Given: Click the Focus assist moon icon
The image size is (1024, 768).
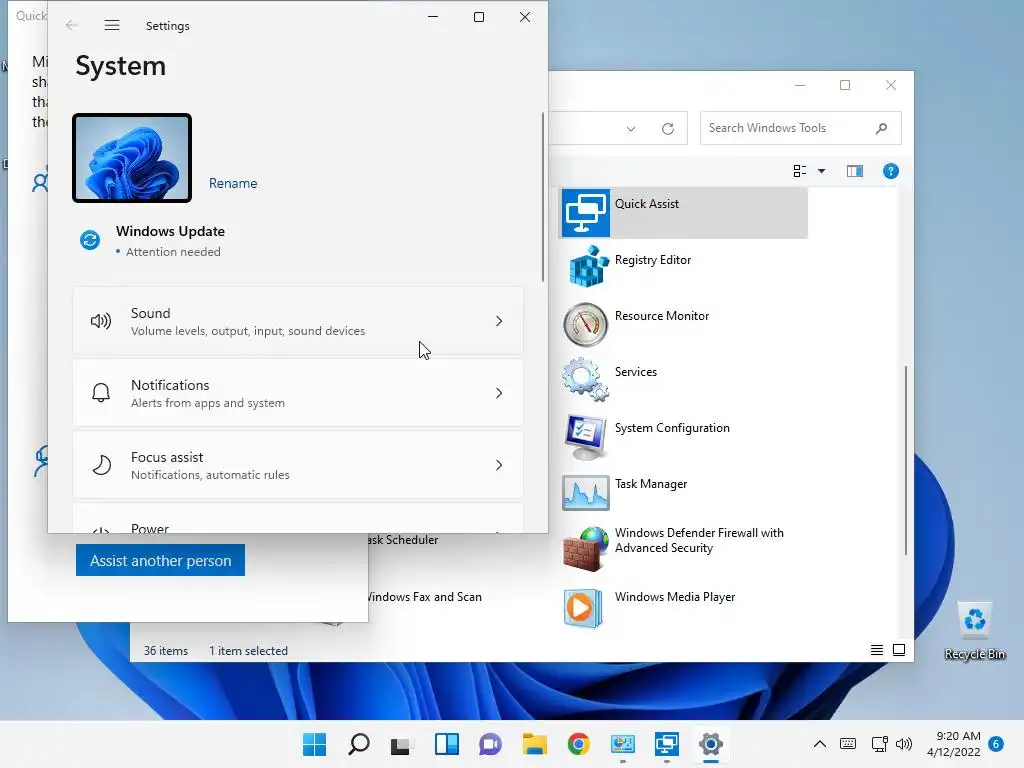Looking at the screenshot, I should 101,465.
